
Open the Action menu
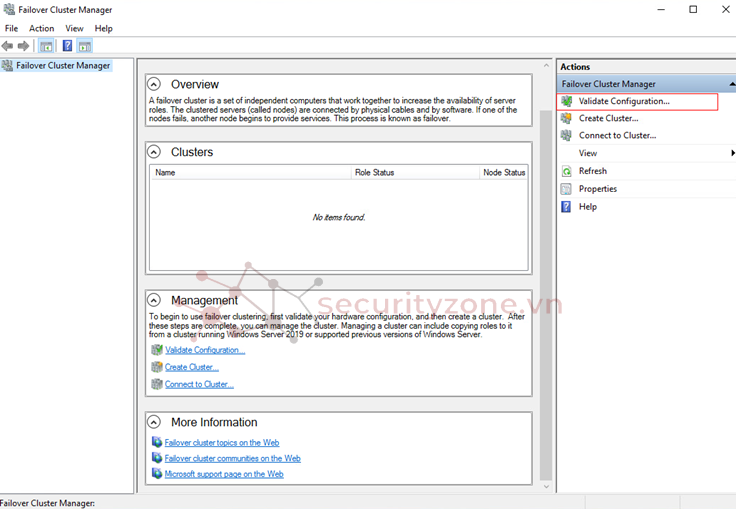click(x=41, y=29)
